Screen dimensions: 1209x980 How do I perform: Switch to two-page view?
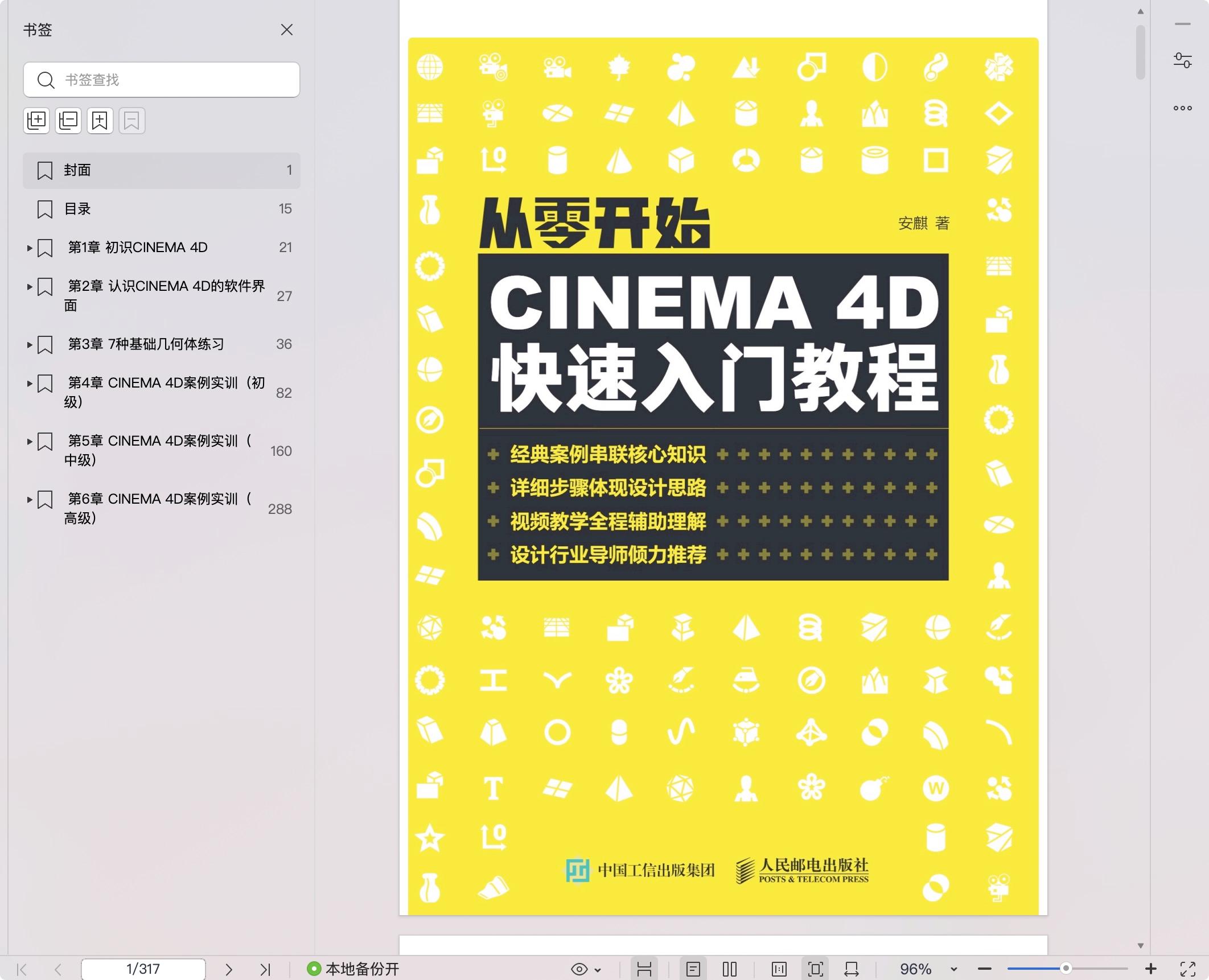tap(730, 969)
